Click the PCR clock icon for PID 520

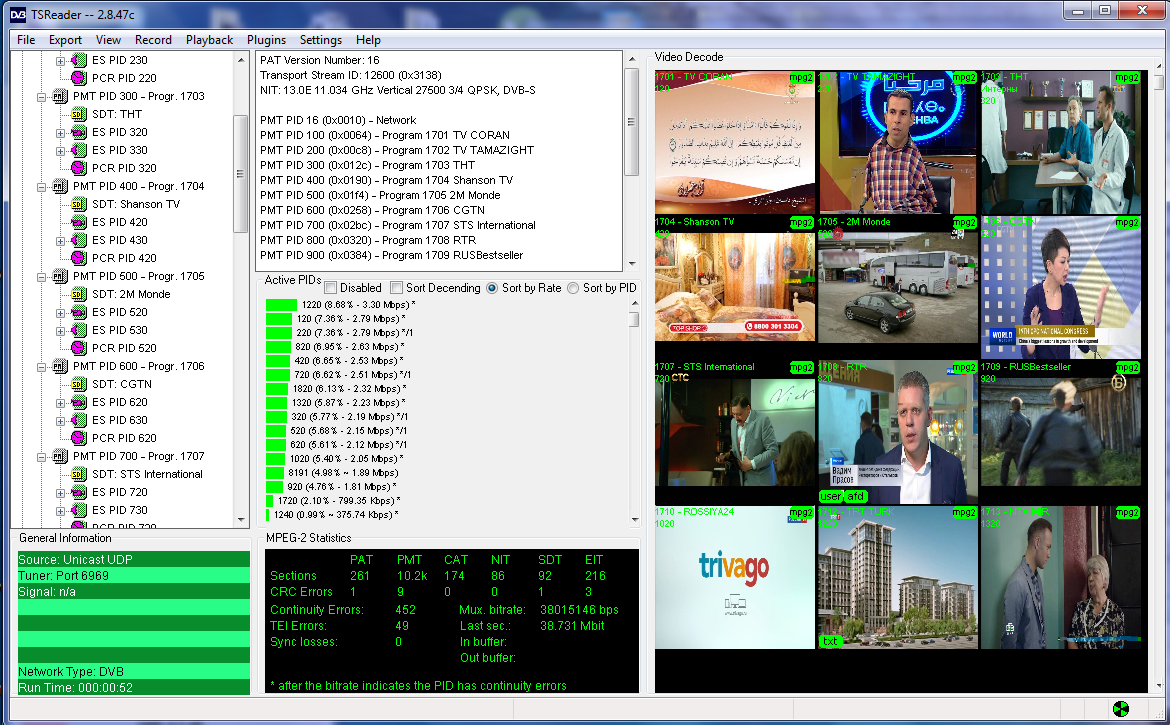click(x=79, y=348)
